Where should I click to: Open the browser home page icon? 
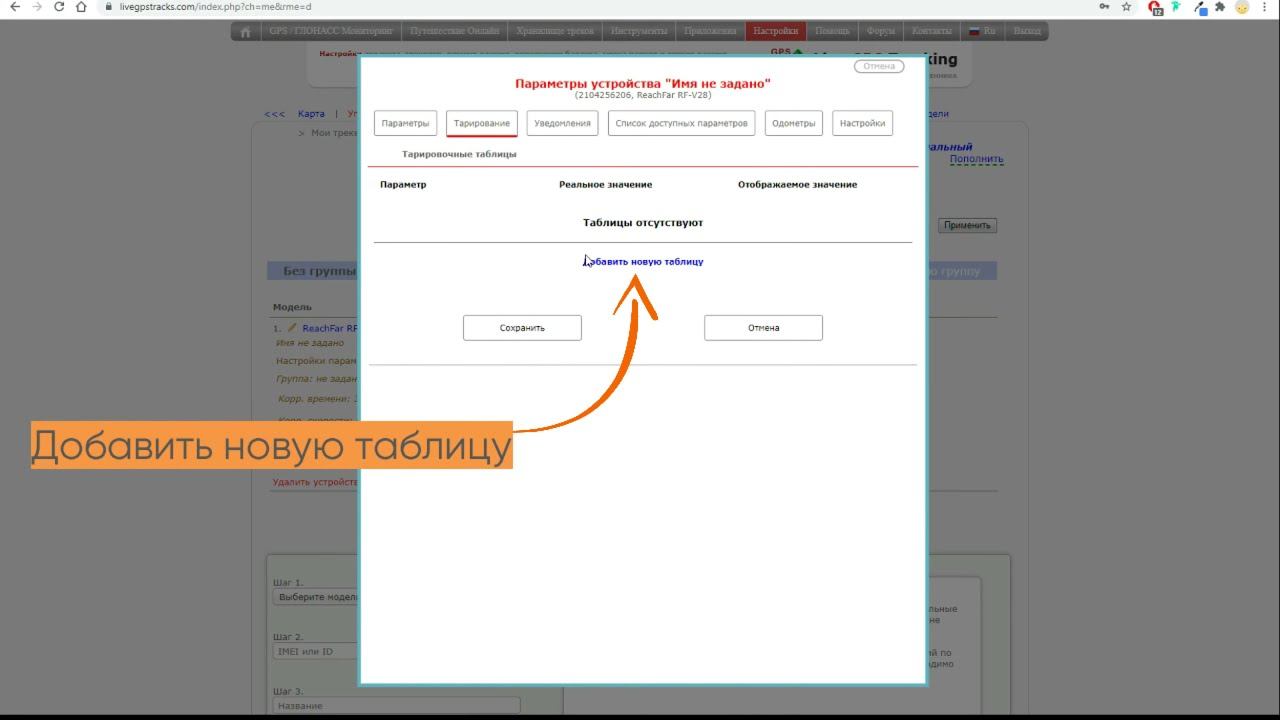point(81,7)
